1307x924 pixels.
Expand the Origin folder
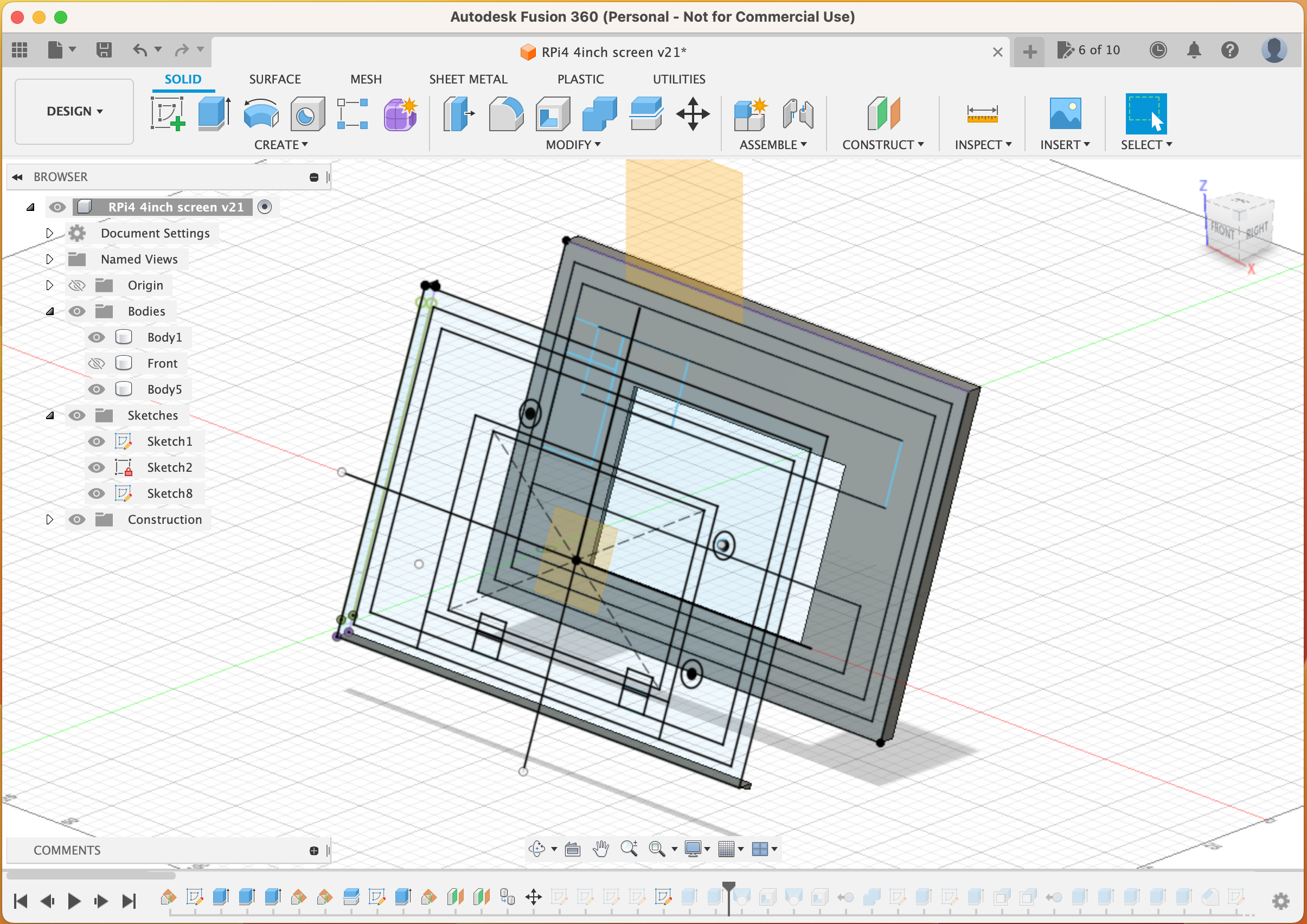[49, 285]
